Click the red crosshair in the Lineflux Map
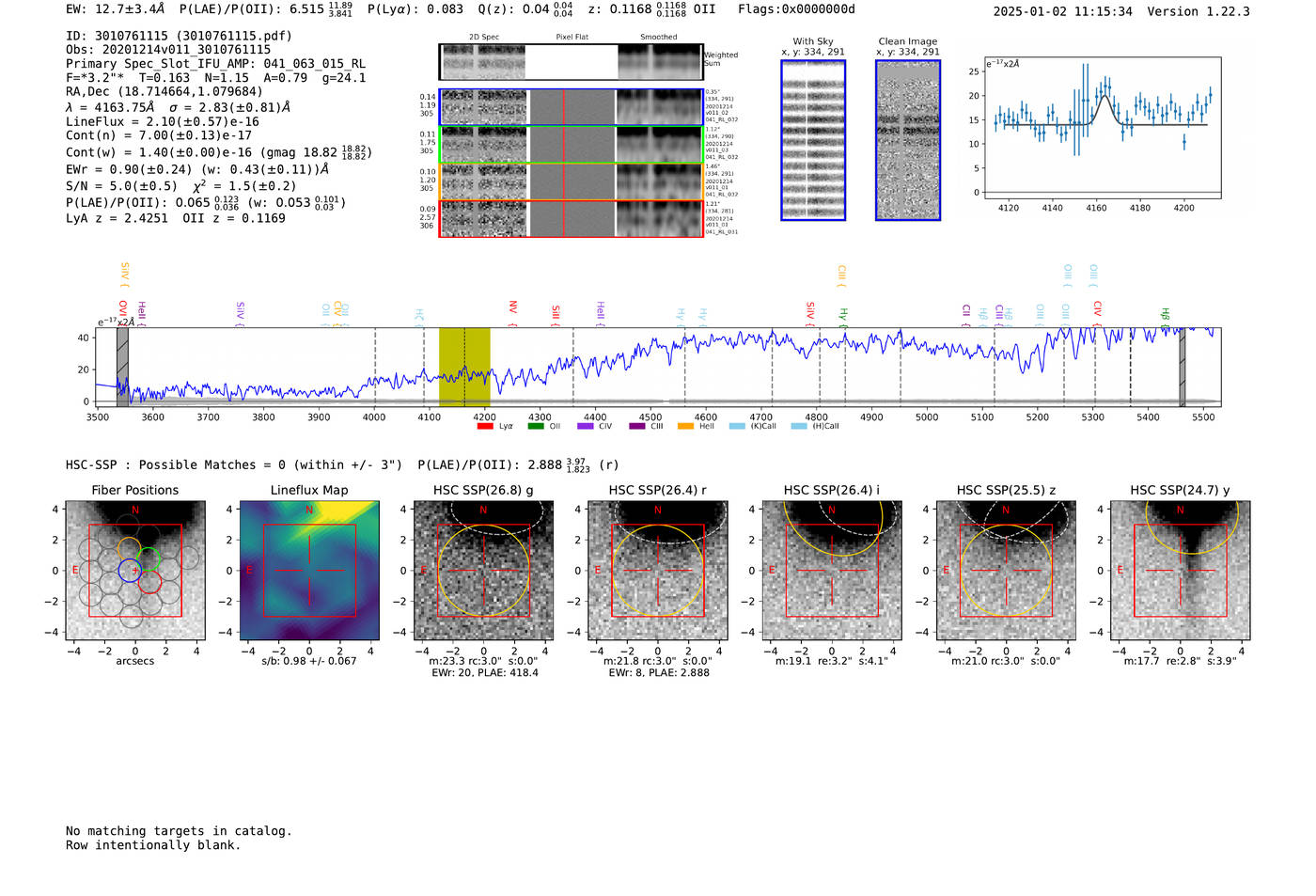This screenshot has width=1316, height=896. (x=309, y=571)
